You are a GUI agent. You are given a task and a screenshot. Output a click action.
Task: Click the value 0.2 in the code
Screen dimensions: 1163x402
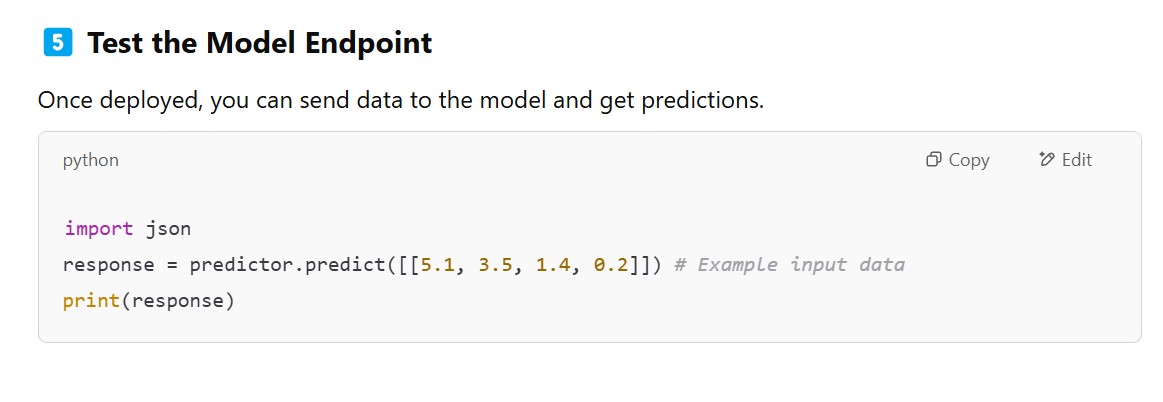611,265
